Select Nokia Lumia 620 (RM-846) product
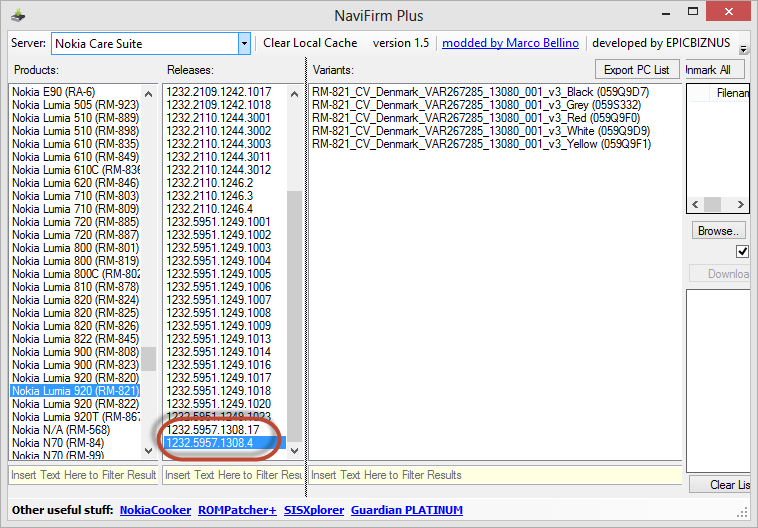Image resolution: width=758 pixels, height=528 pixels. [x=75, y=183]
